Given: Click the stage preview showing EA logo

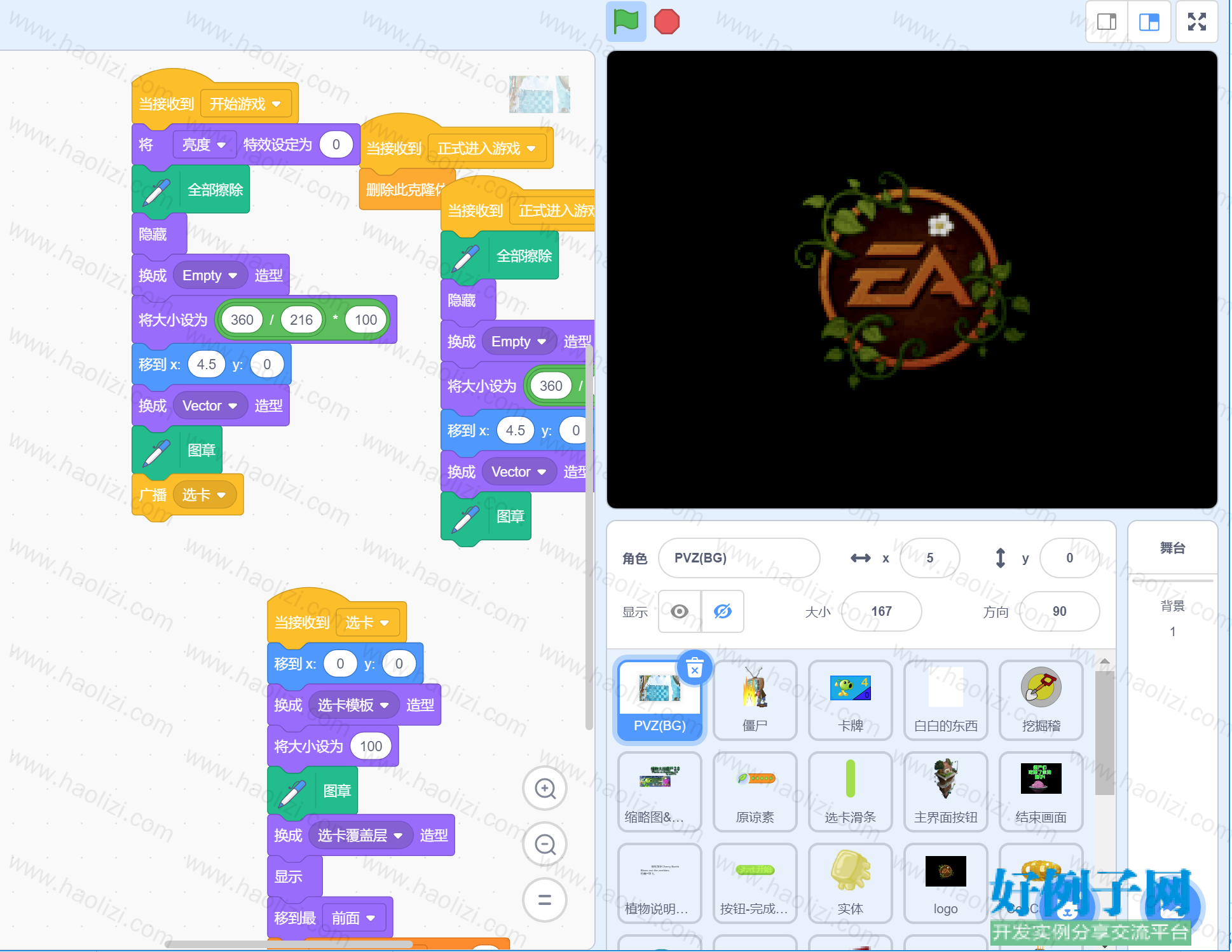Looking at the screenshot, I should [912, 280].
